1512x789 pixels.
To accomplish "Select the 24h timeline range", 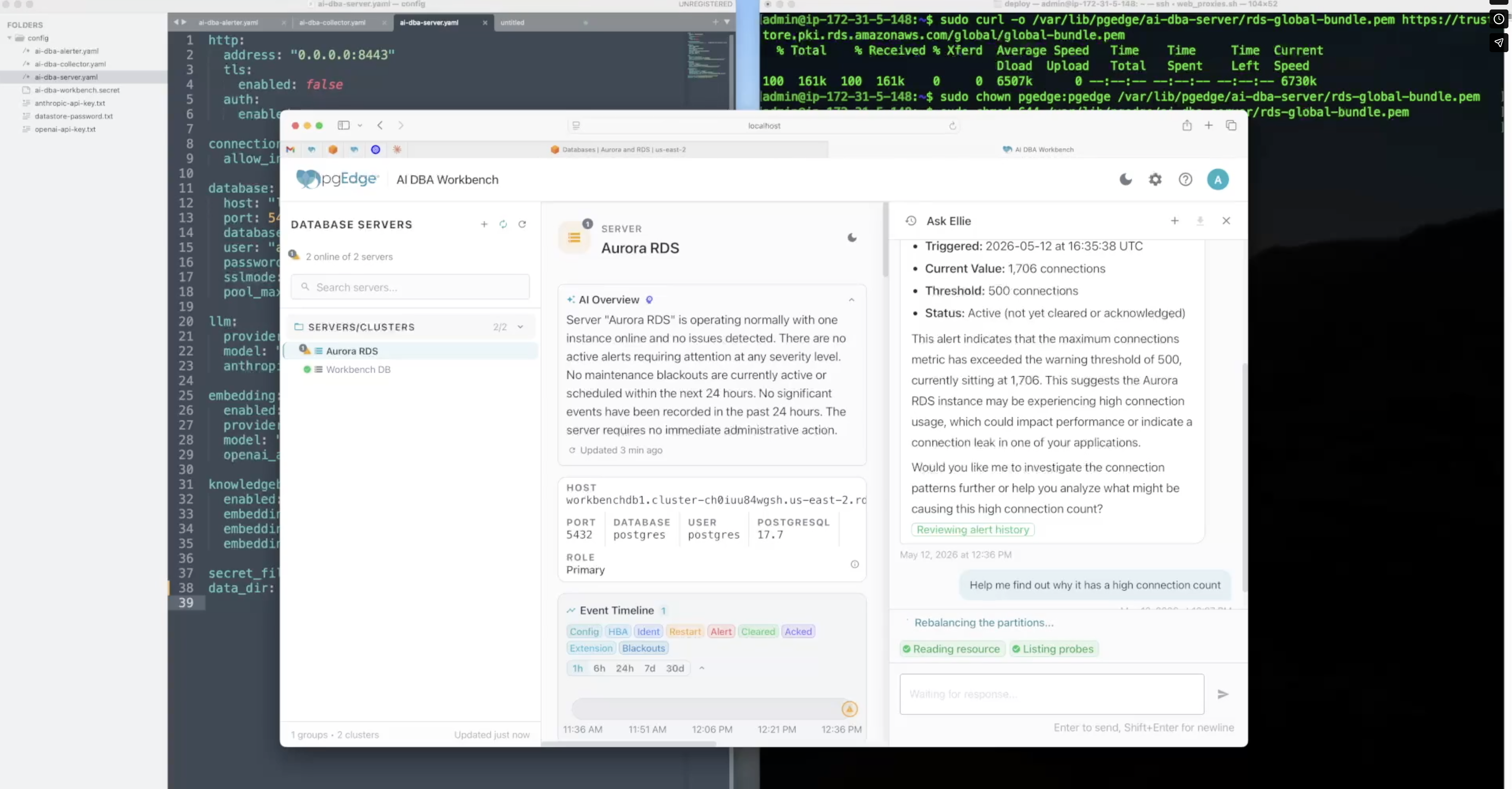I will 625,668.
